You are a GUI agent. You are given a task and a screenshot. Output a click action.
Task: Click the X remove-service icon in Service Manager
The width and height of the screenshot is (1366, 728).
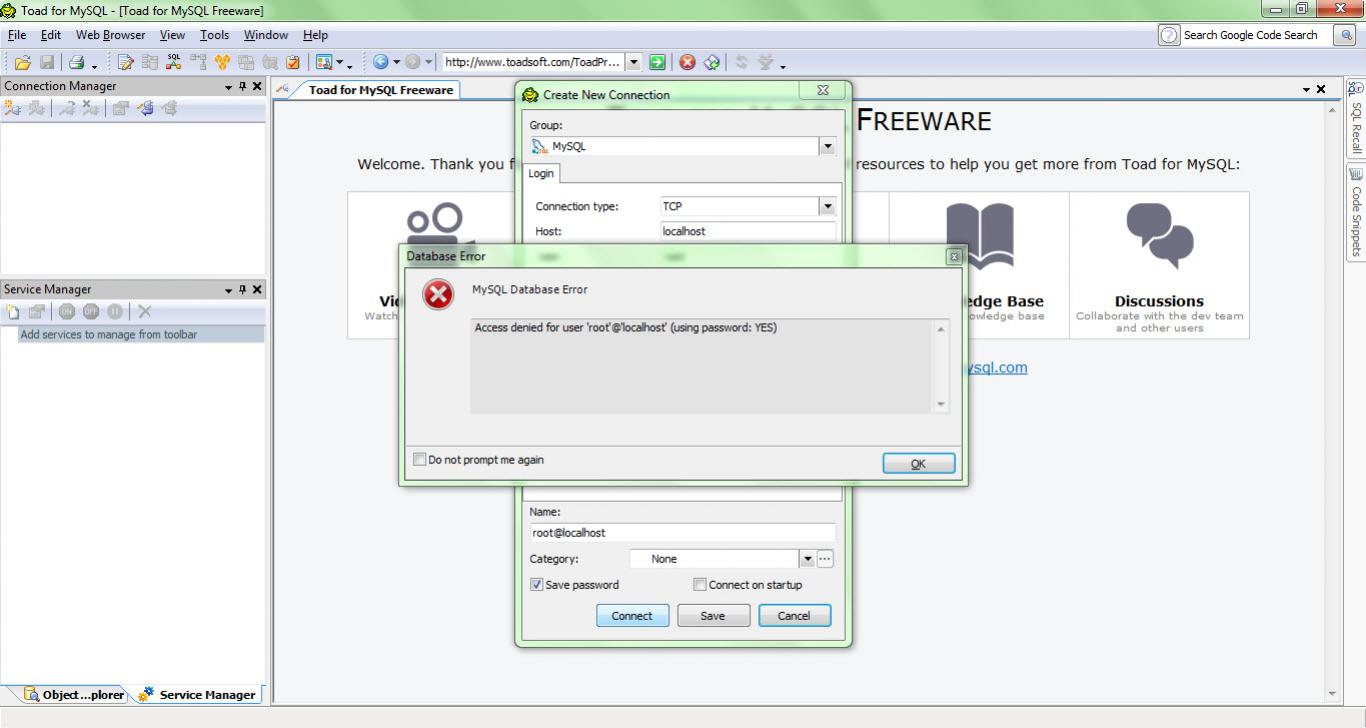tap(145, 312)
